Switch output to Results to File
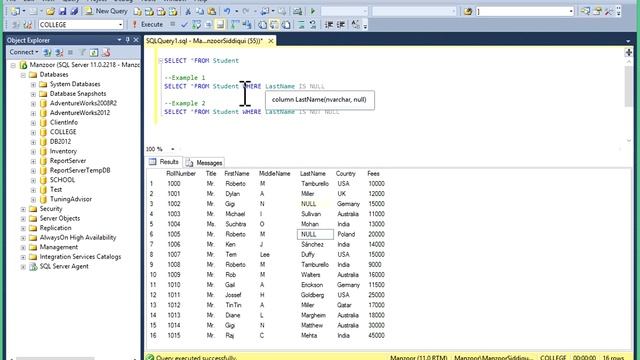Viewport: 640px width, 360px height. pos(286,25)
